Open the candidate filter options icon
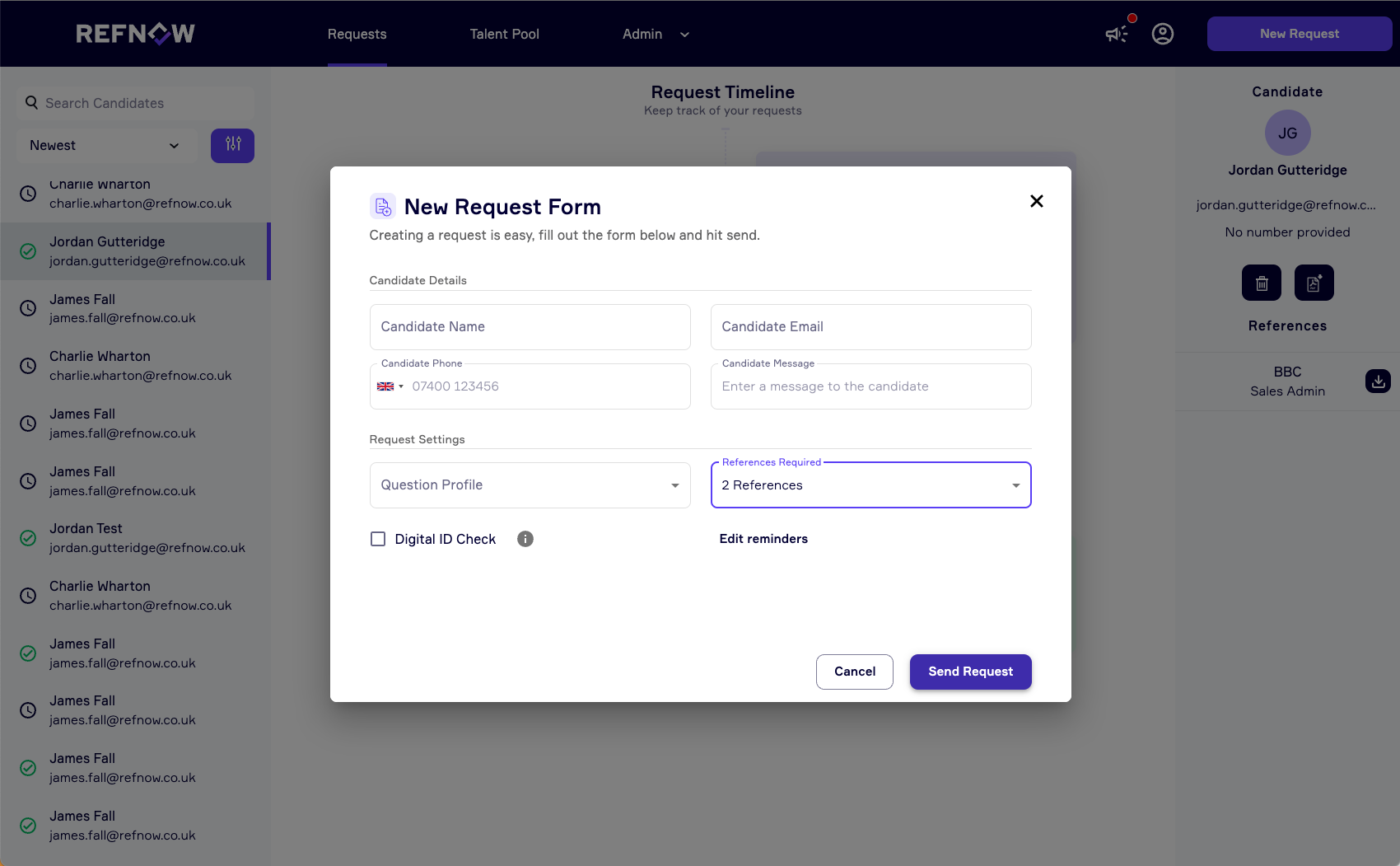Image resolution: width=1400 pixels, height=866 pixels. (x=232, y=145)
